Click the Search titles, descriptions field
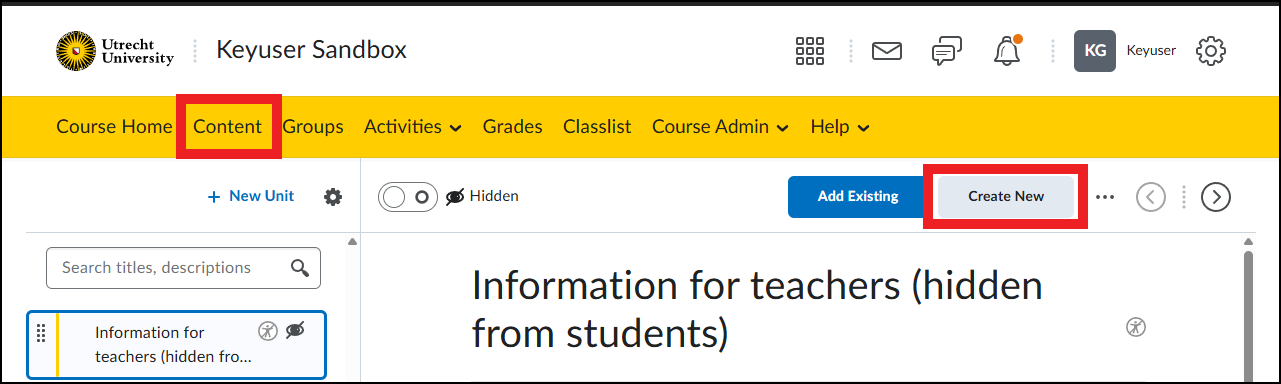The height and width of the screenshot is (384, 1281). point(183,268)
